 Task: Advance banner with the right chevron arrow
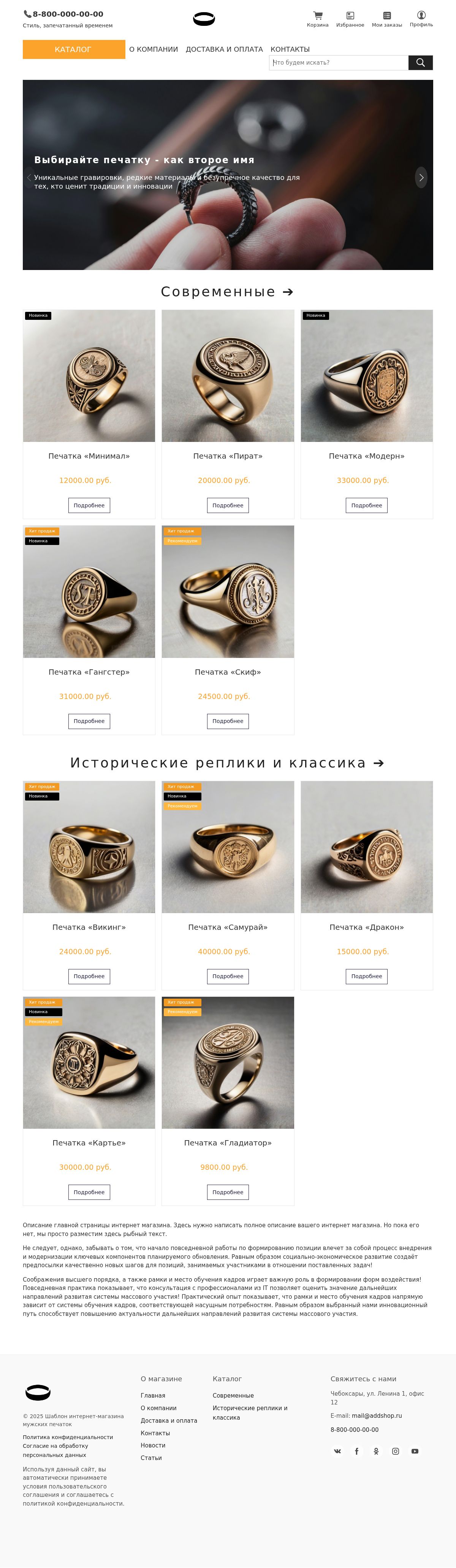(x=421, y=178)
